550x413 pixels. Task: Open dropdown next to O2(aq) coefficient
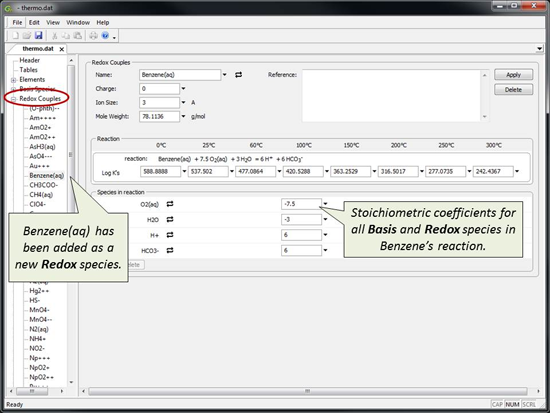pos(325,204)
